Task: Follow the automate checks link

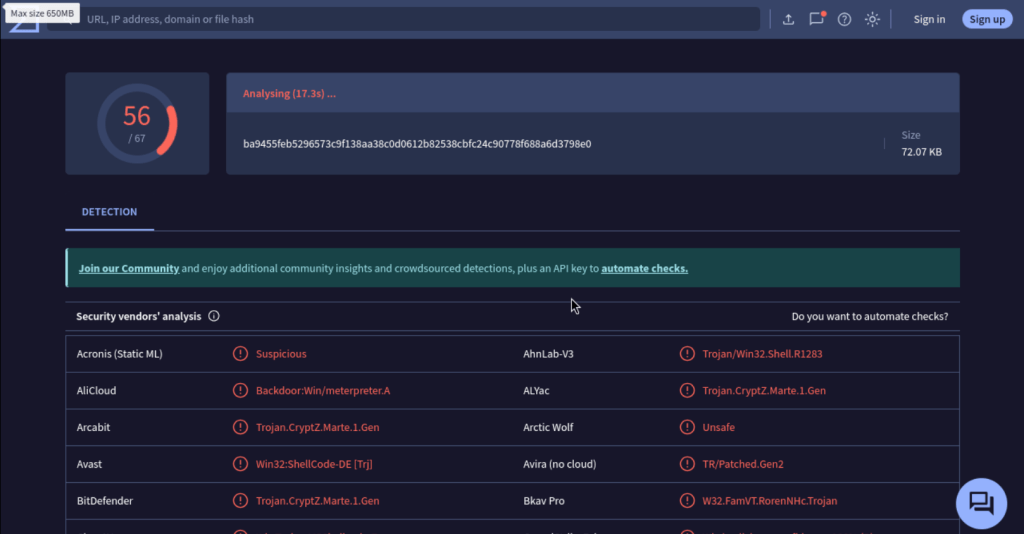Action: (x=644, y=268)
